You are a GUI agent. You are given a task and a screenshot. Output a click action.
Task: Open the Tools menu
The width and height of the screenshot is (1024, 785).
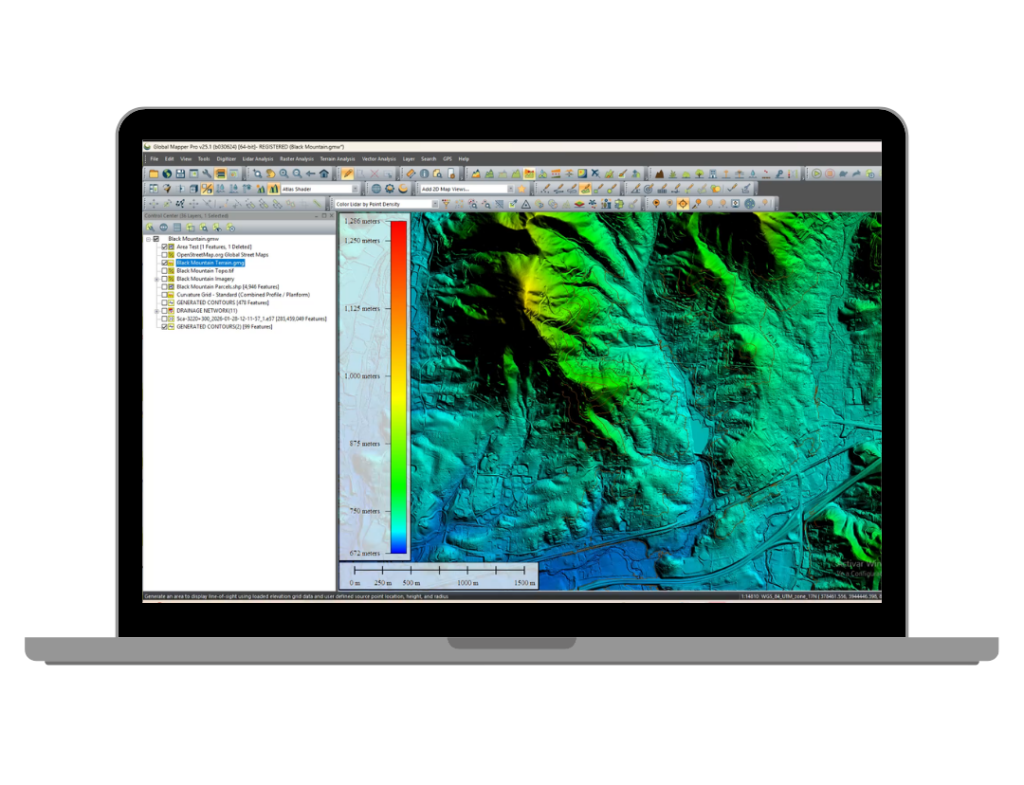point(204,159)
